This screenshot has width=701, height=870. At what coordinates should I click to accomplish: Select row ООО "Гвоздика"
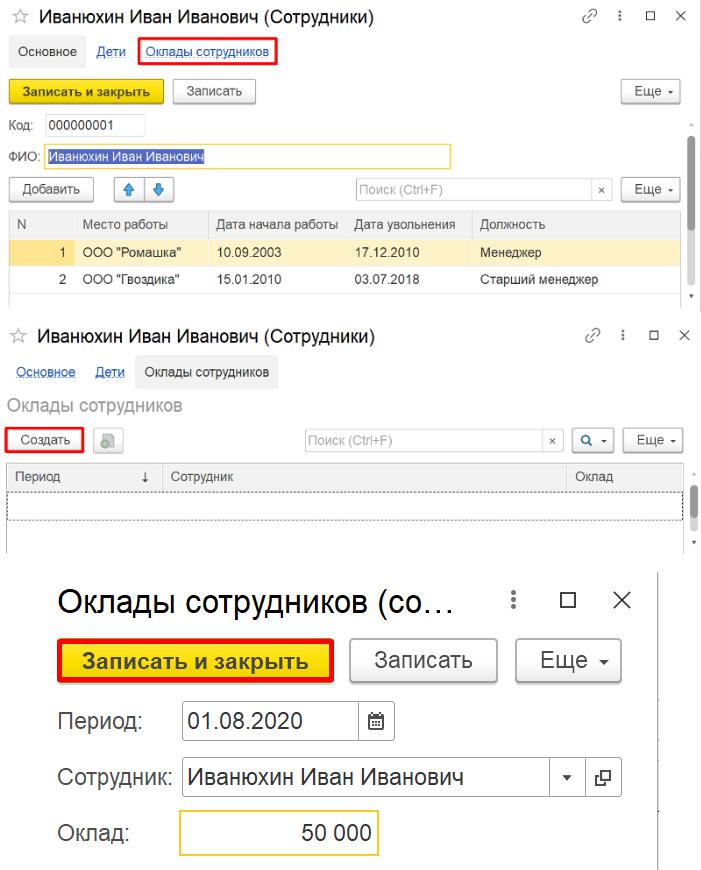345,280
